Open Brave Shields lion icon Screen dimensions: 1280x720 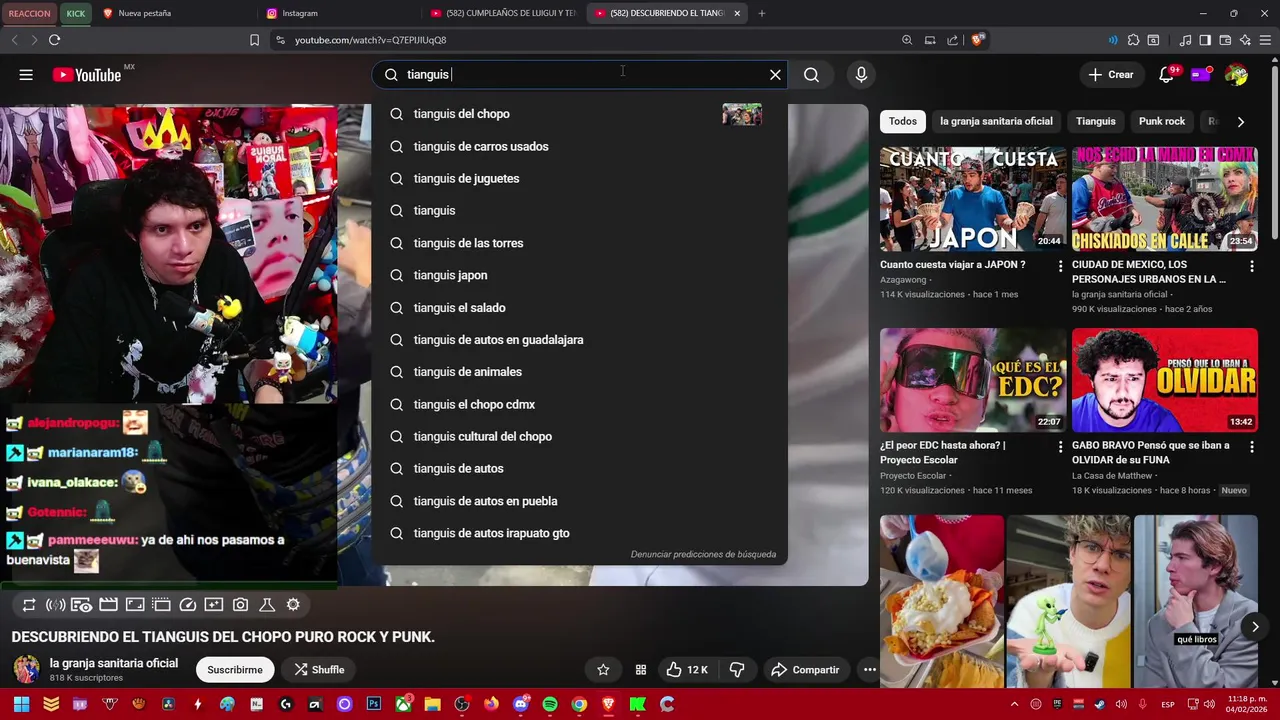click(978, 40)
